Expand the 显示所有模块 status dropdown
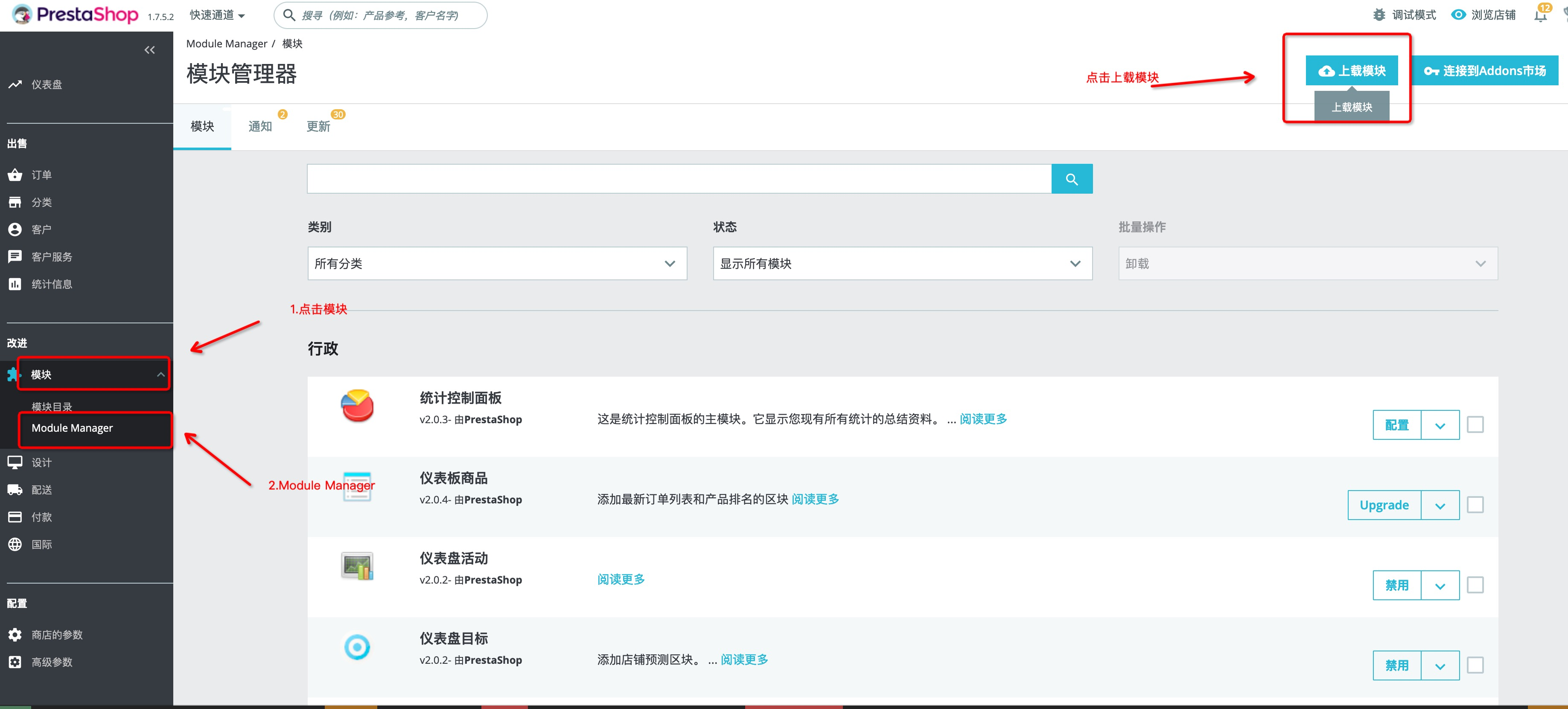The height and width of the screenshot is (709, 1568). point(902,264)
